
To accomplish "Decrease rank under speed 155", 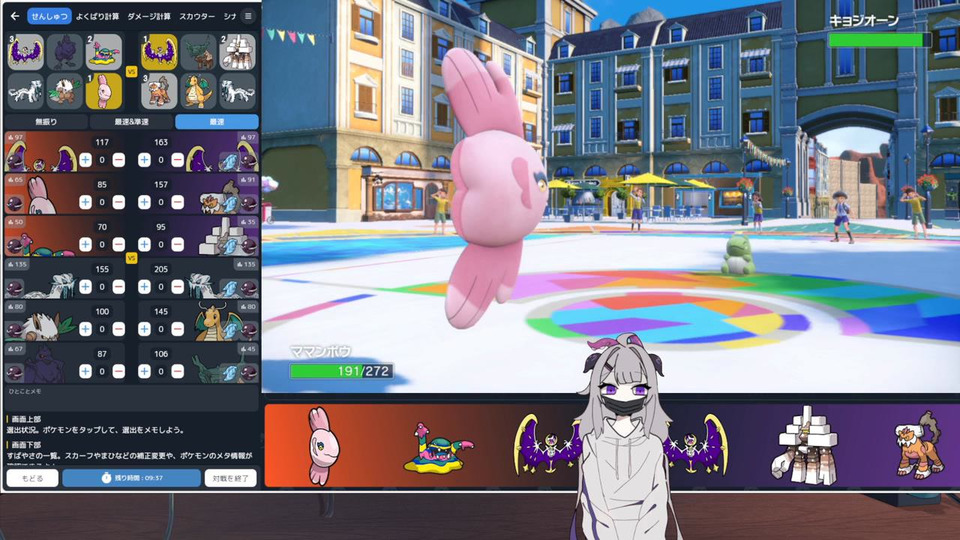I will click(x=119, y=287).
